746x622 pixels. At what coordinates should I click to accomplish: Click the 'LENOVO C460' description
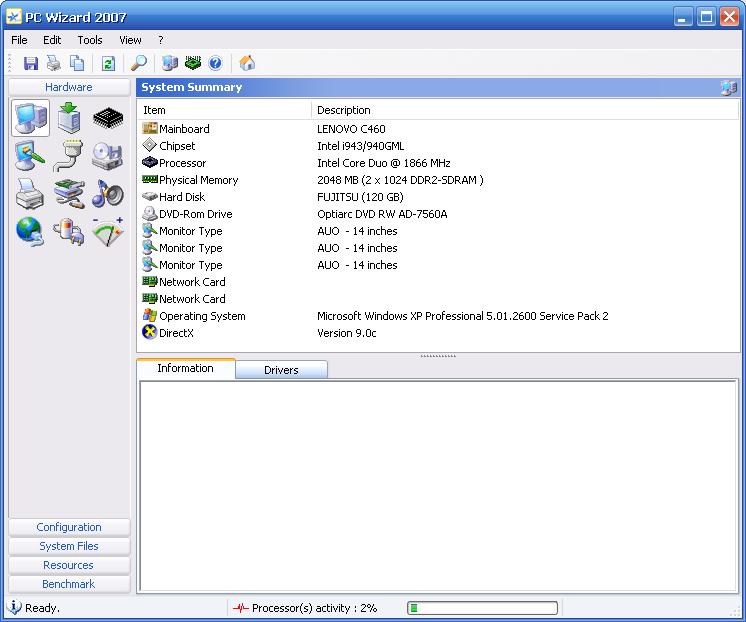point(351,129)
